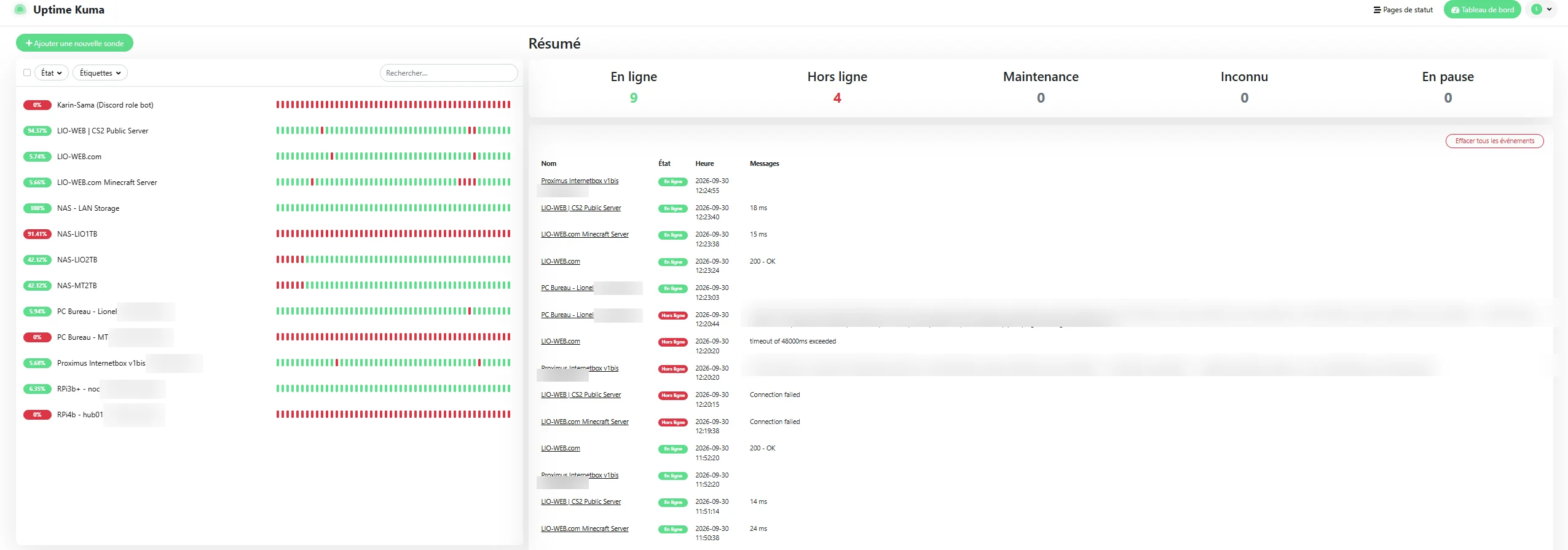
Task: Expand the Étiquettes filter dropdown
Action: [x=100, y=73]
